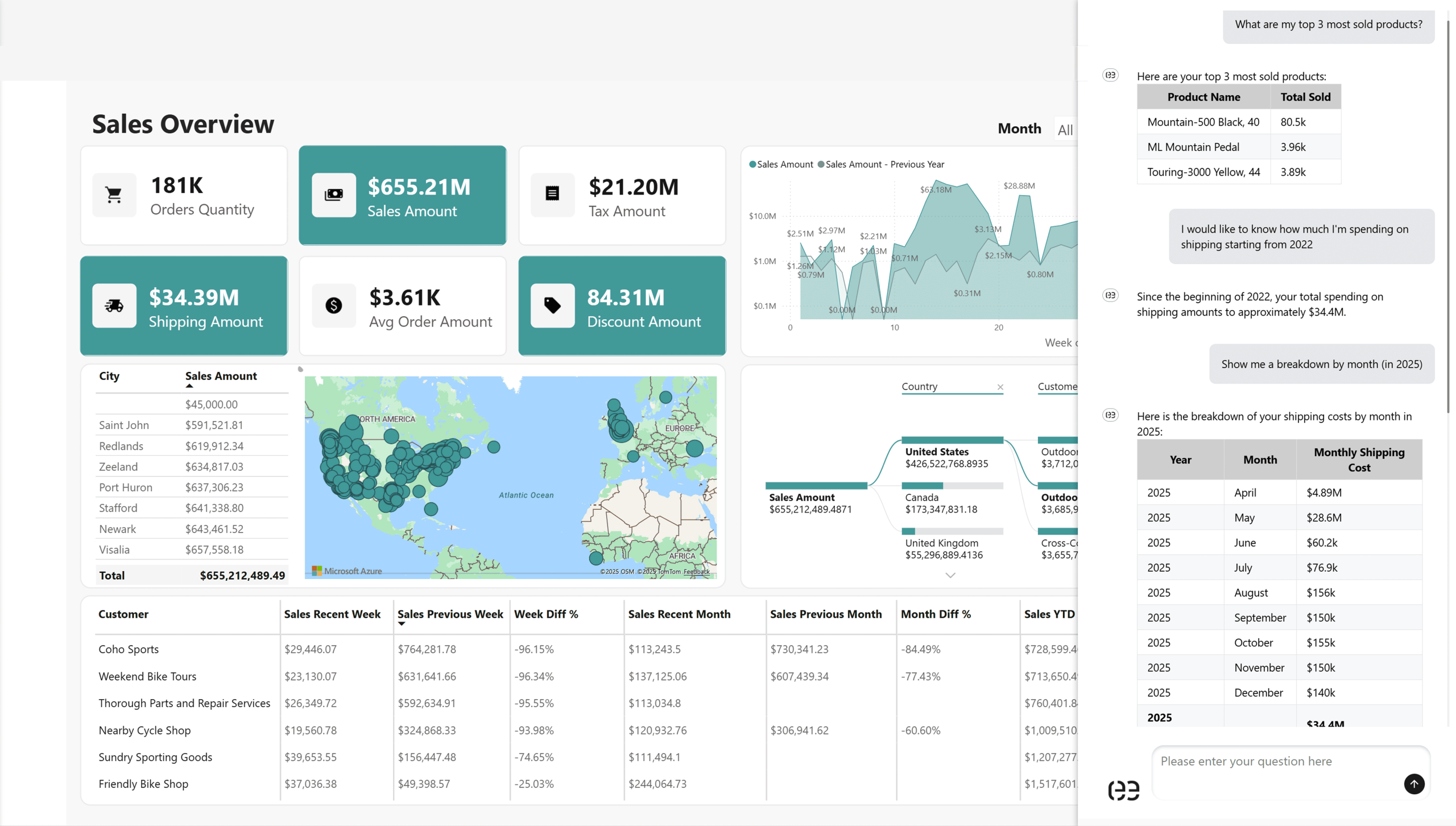
Task: Click the price tag Discount Amount icon
Action: pos(552,306)
